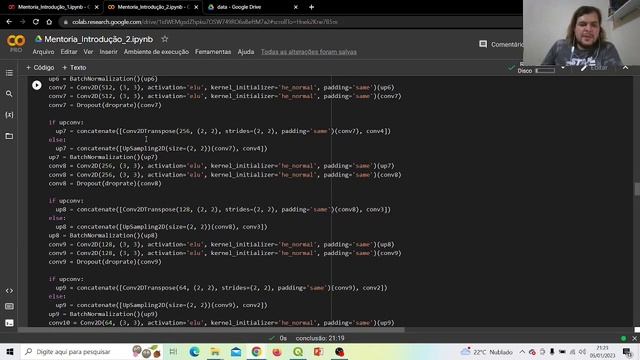640x360 pixels.
Task: Open the command palette icon in sidebar
Action: pyautogui.click(x=9, y=307)
